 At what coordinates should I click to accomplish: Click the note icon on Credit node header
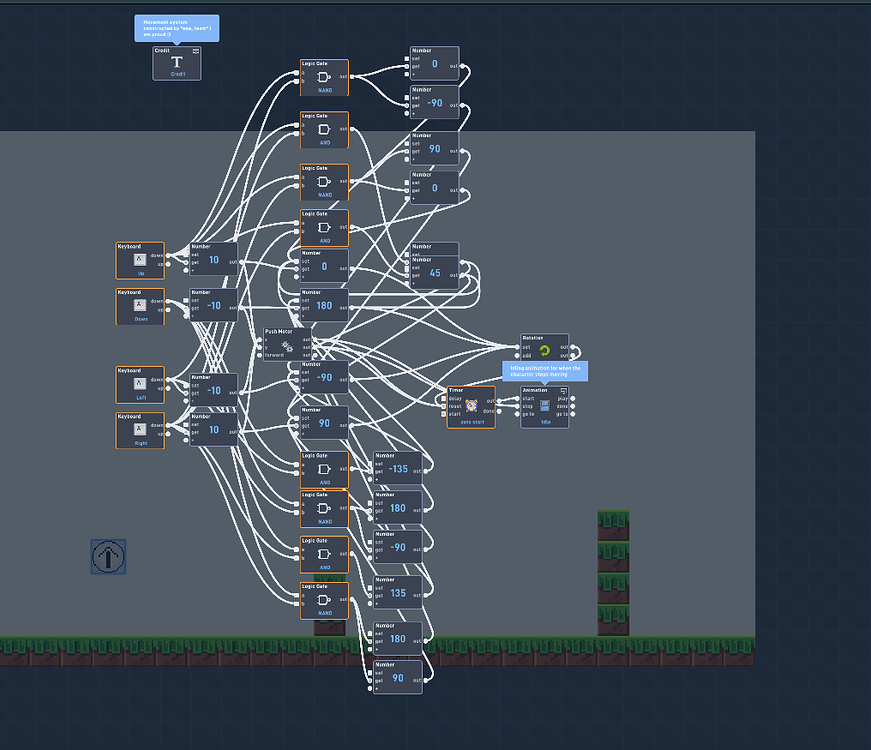(x=196, y=51)
